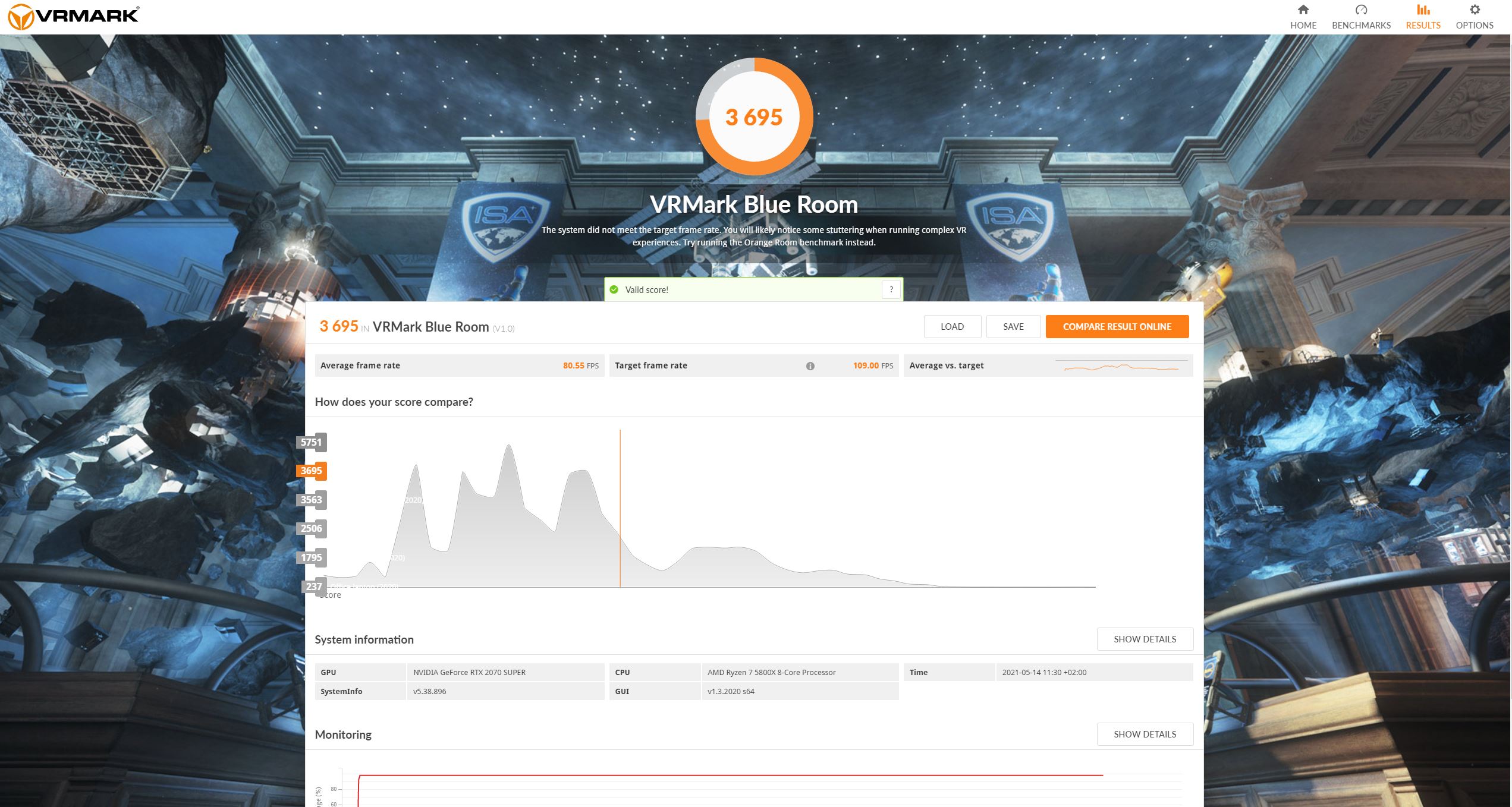Screen dimensions: 1512x807
Task: Switch to the BENCHMARKS tab label
Action: coord(1361,25)
